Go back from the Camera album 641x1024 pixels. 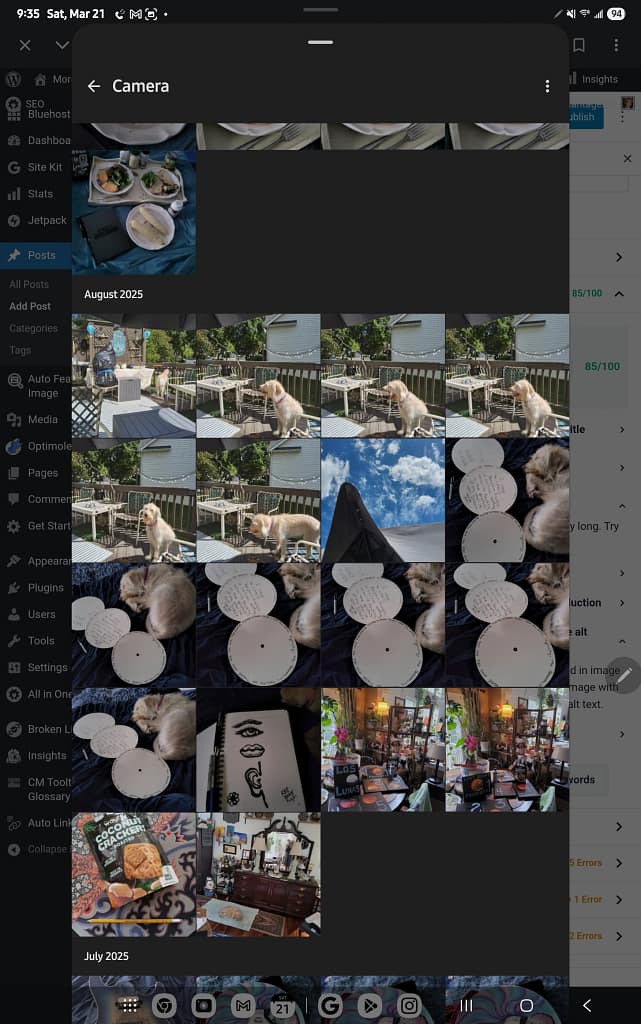click(94, 86)
